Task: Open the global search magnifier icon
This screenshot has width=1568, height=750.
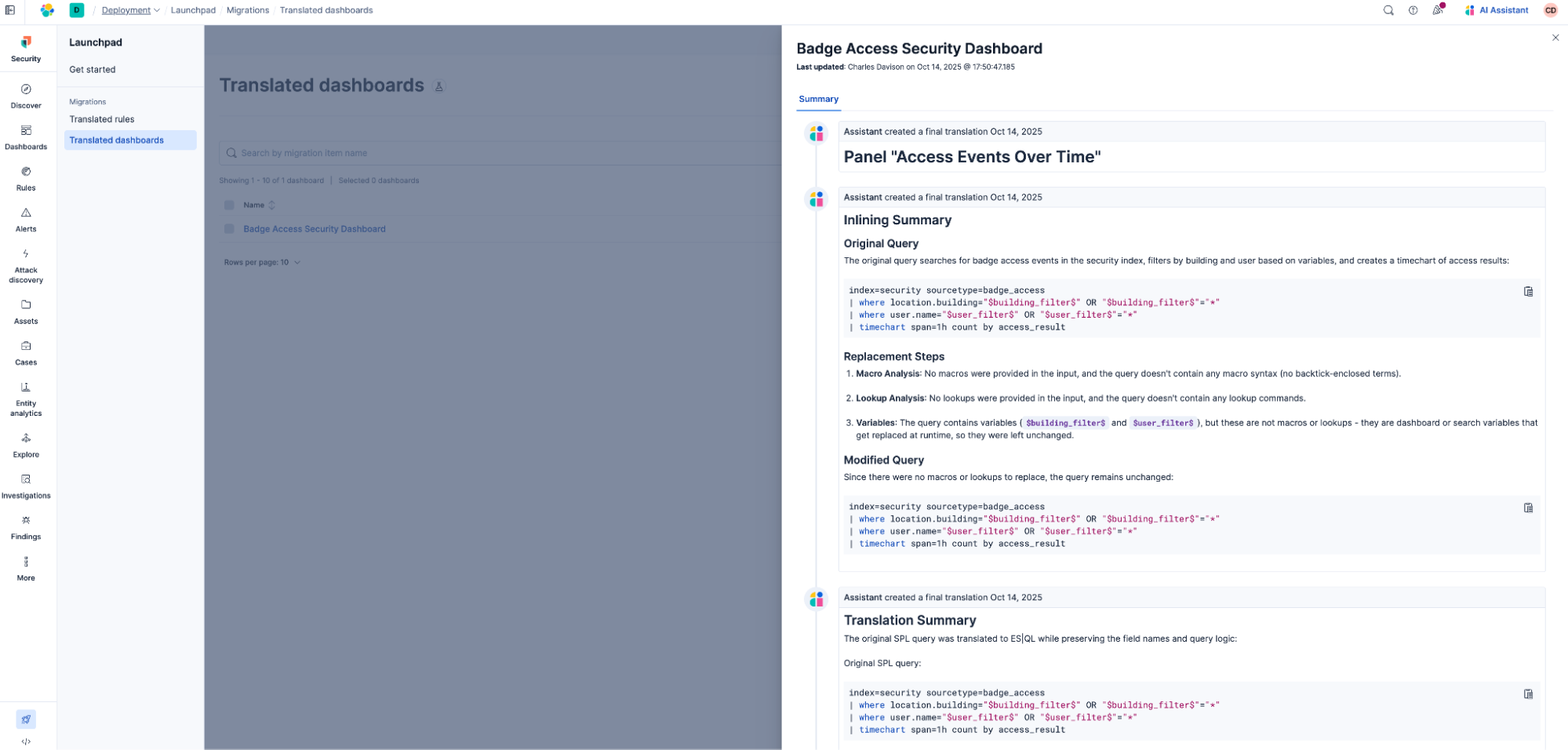Action: pyautogui.click(x=1388, y=10)
